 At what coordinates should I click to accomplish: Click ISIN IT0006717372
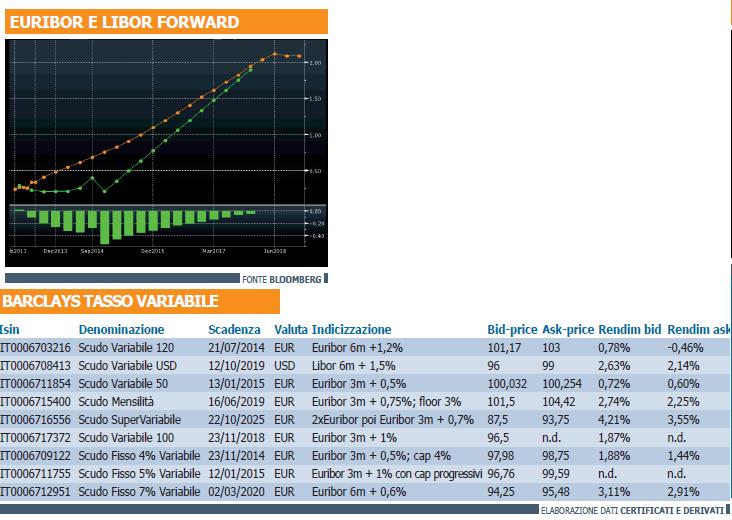pyautogui.click(x=35, y=438)
